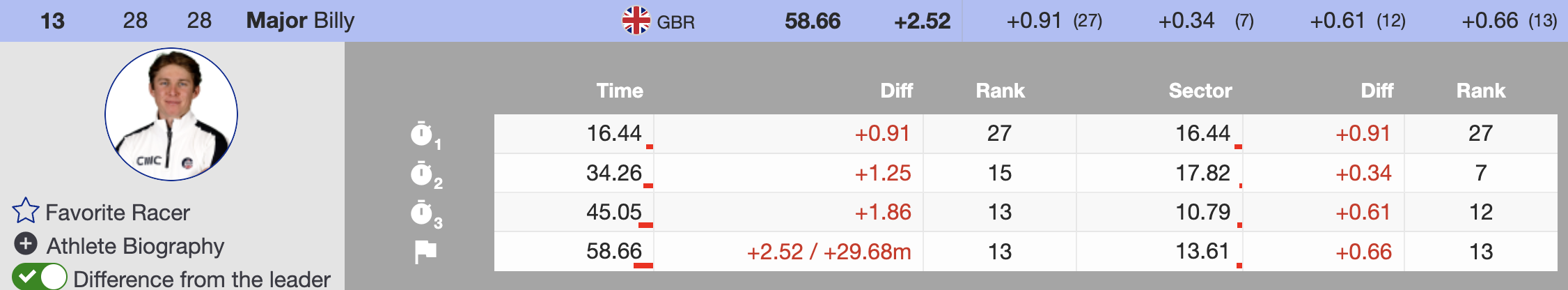Screen dimensions: 1568x290
Task: Click the Sector column header
Action: 1200,91
